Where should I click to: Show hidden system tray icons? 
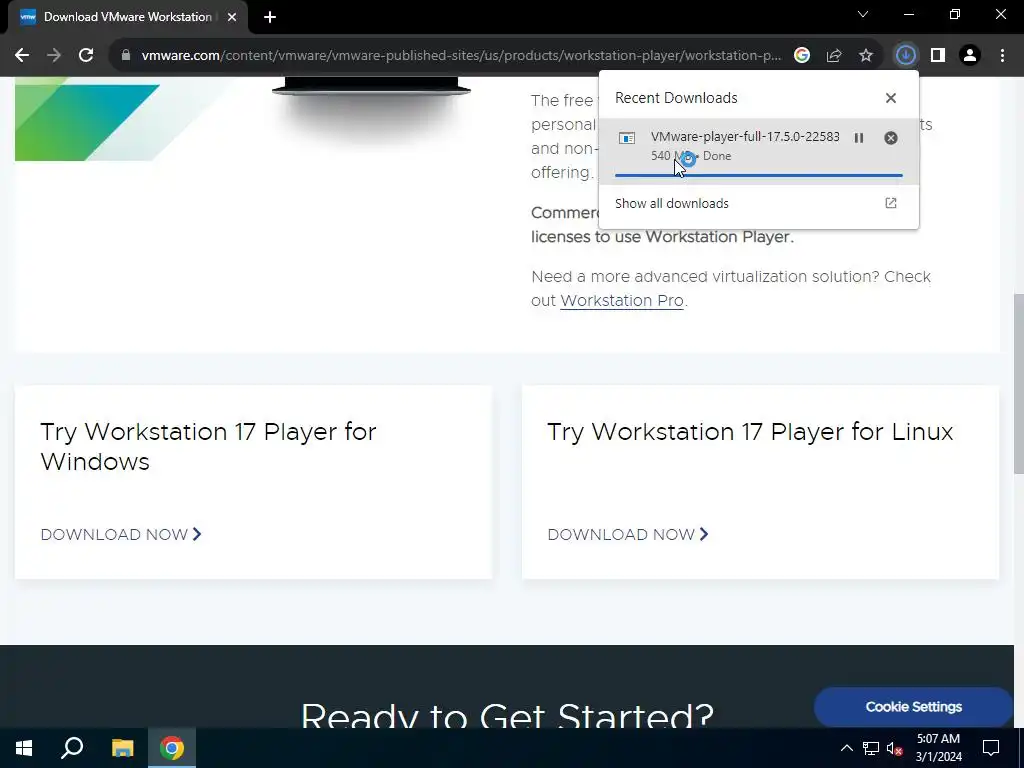(x=846, y=748)
